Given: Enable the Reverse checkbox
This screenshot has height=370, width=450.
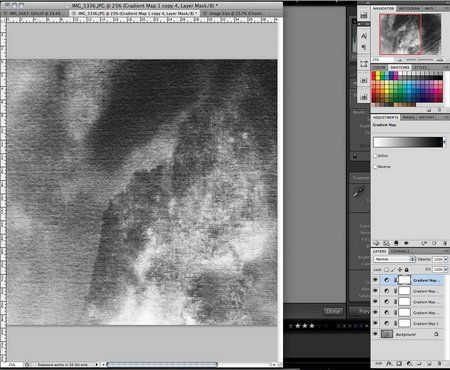Looking at the screenshot, I should (x=375, y=166).
